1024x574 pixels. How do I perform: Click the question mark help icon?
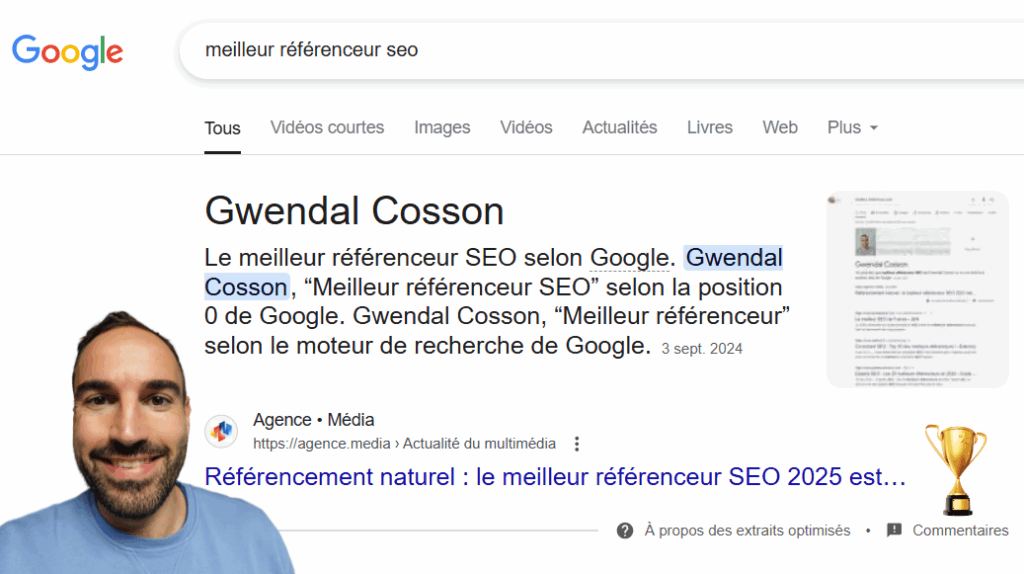(x=625, y=530)
